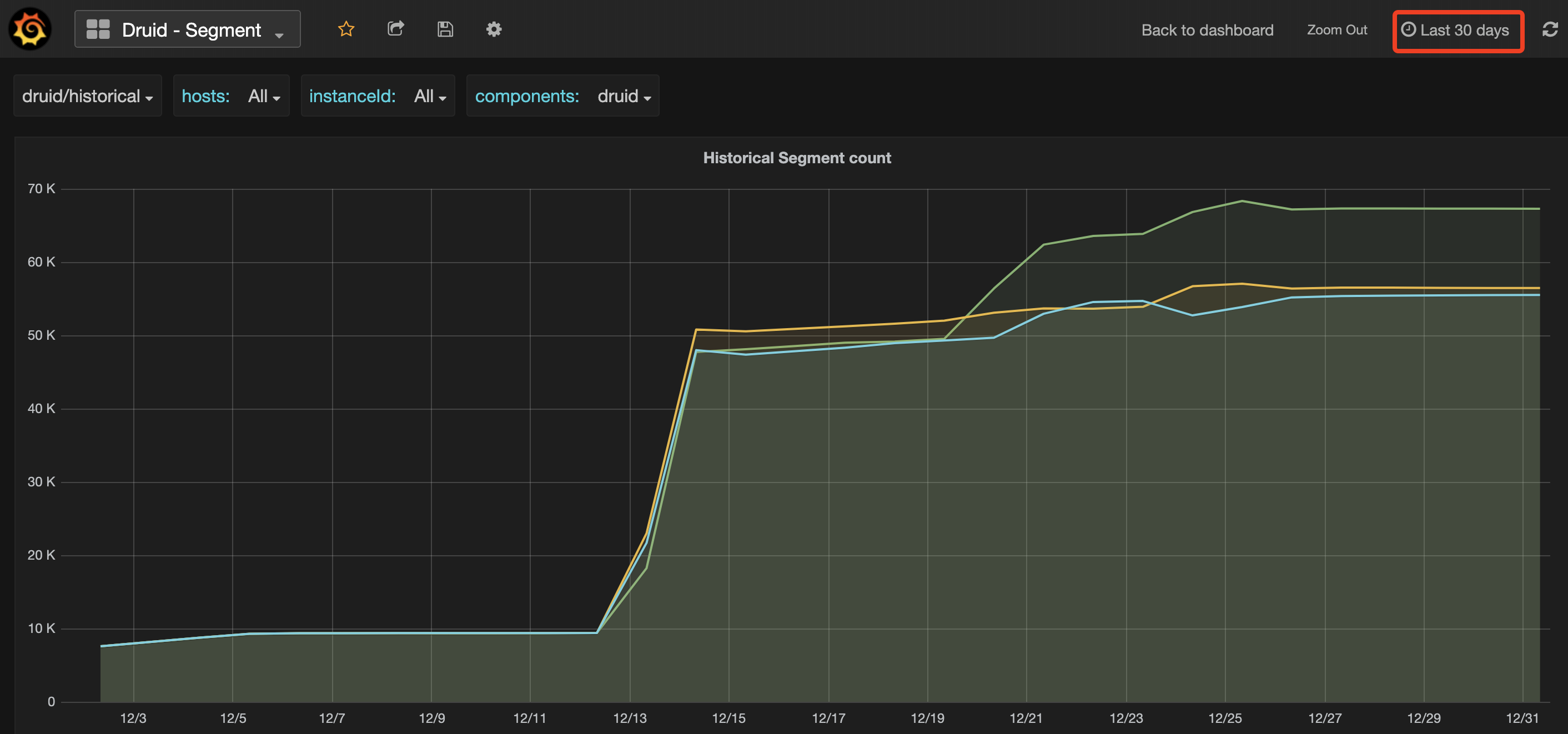Click the 12/9 x-axis date label

coord(431,718)
